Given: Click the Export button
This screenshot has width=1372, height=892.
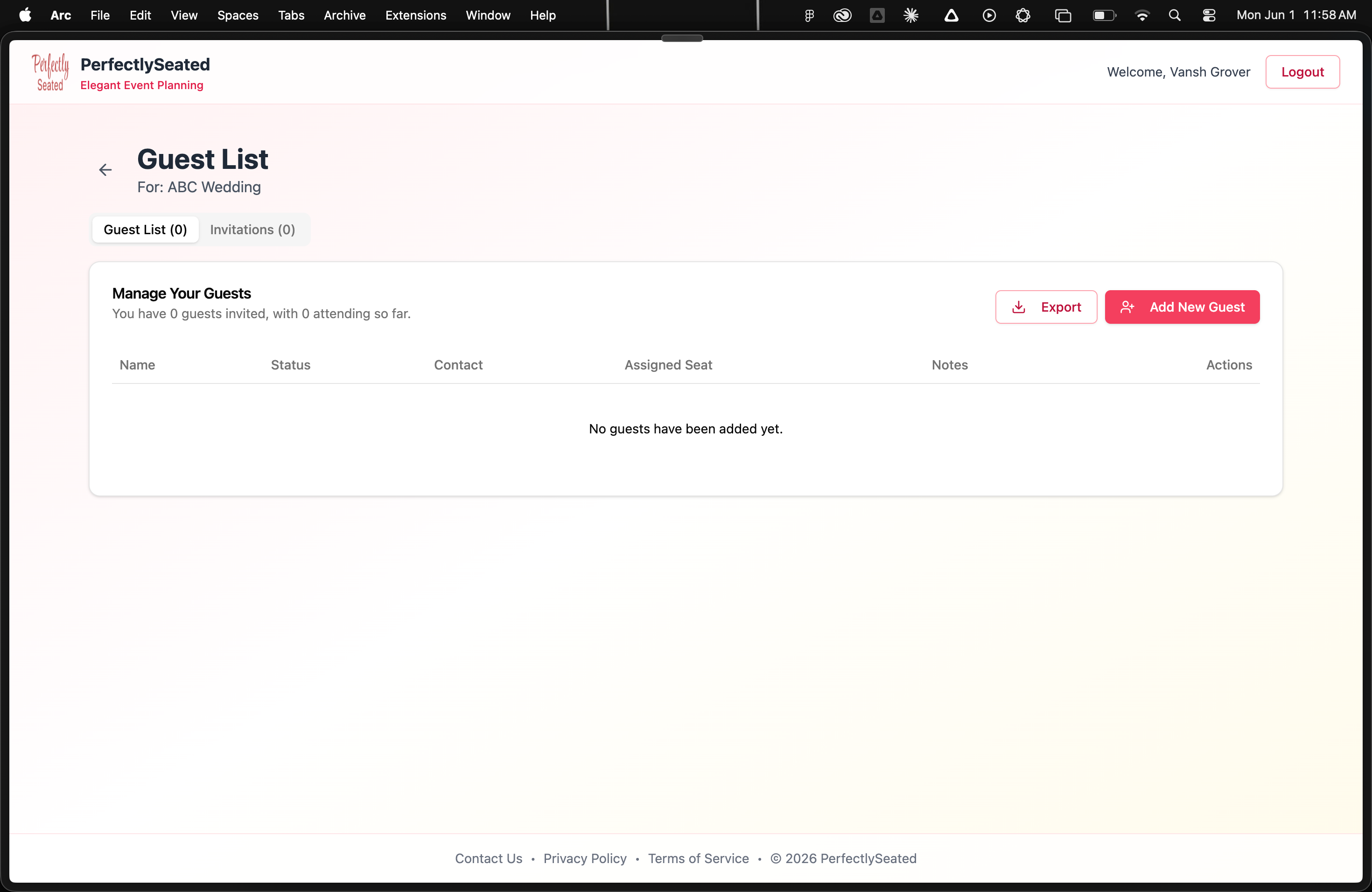Looking at the screenshot, I should pyautogui.click(x=1046, y=307).
